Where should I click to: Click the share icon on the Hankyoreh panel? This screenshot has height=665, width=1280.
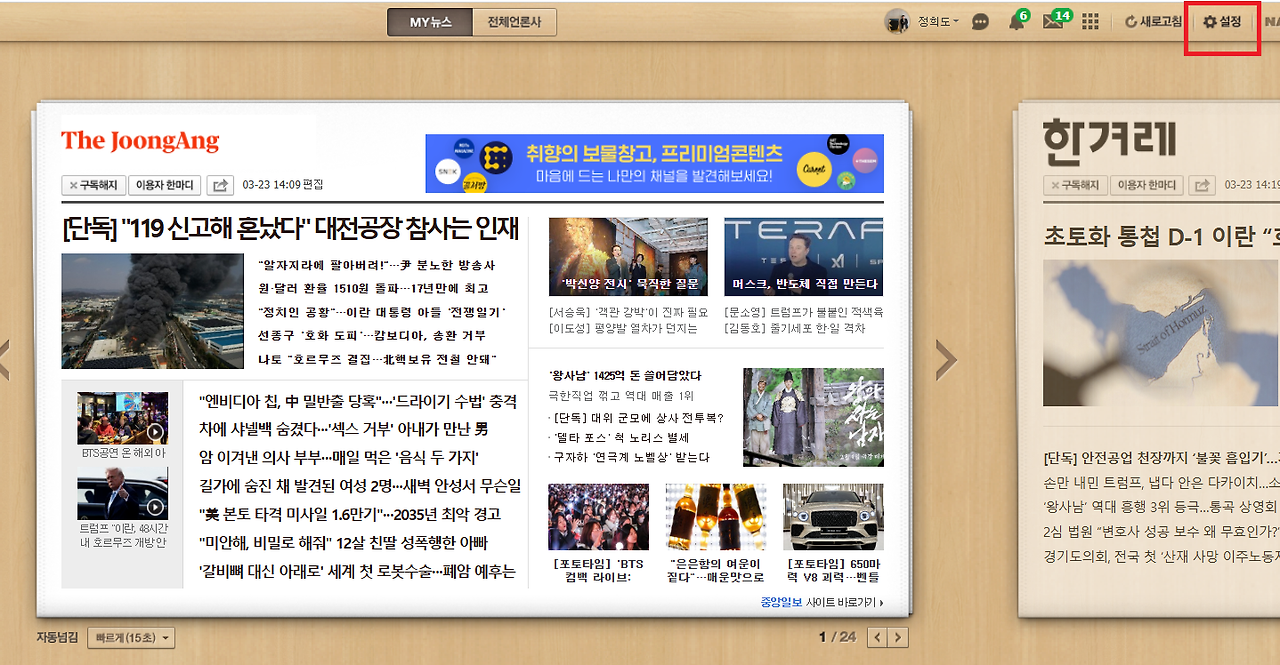coord(1205,184)
